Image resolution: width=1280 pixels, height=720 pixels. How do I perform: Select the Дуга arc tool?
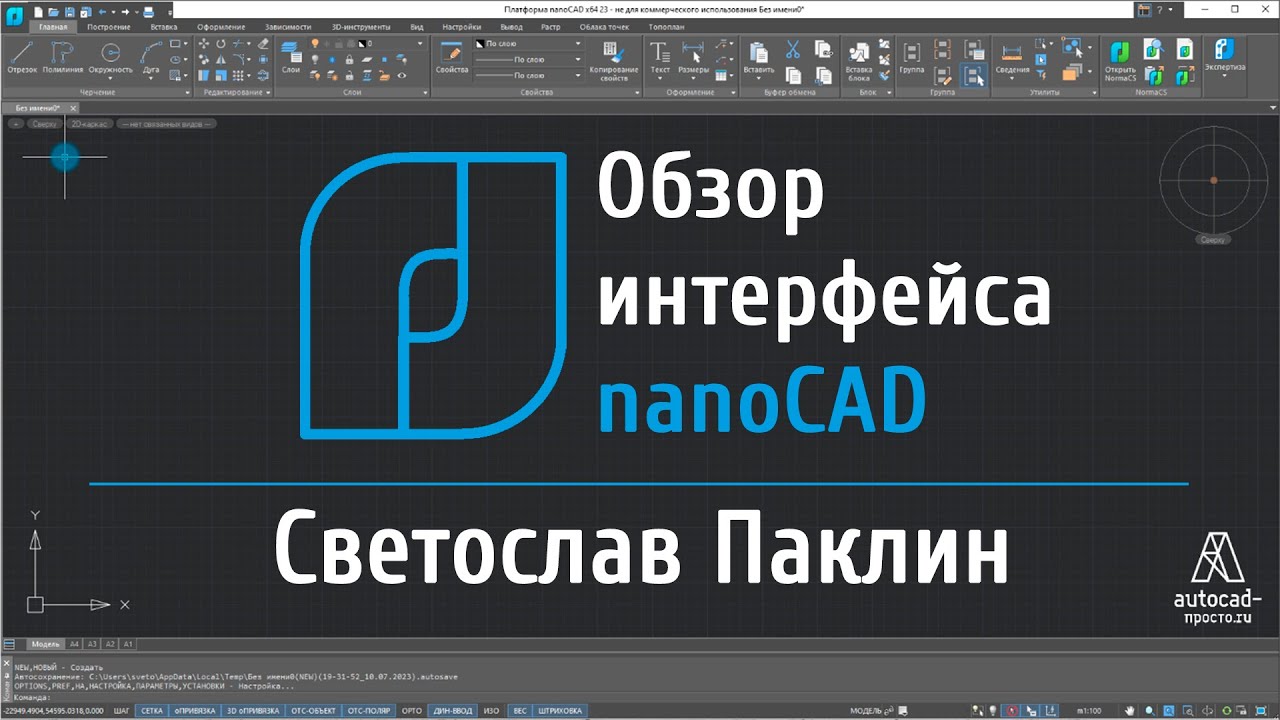tap(151, 58)
